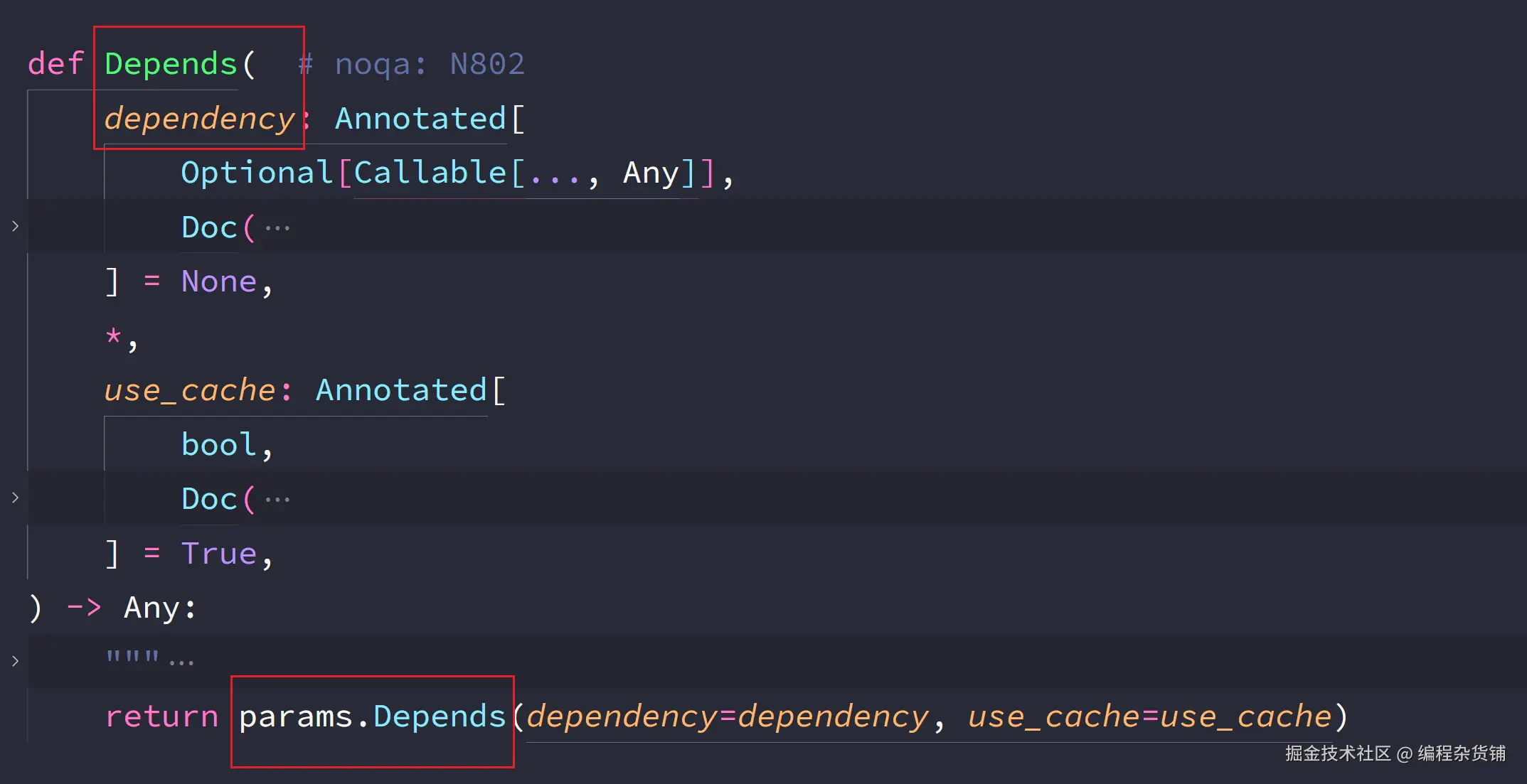This screenshot has height=784, width=1527.
Task: Click the Callable type hint
Action: pyautogui.click(x=430, y=173)
